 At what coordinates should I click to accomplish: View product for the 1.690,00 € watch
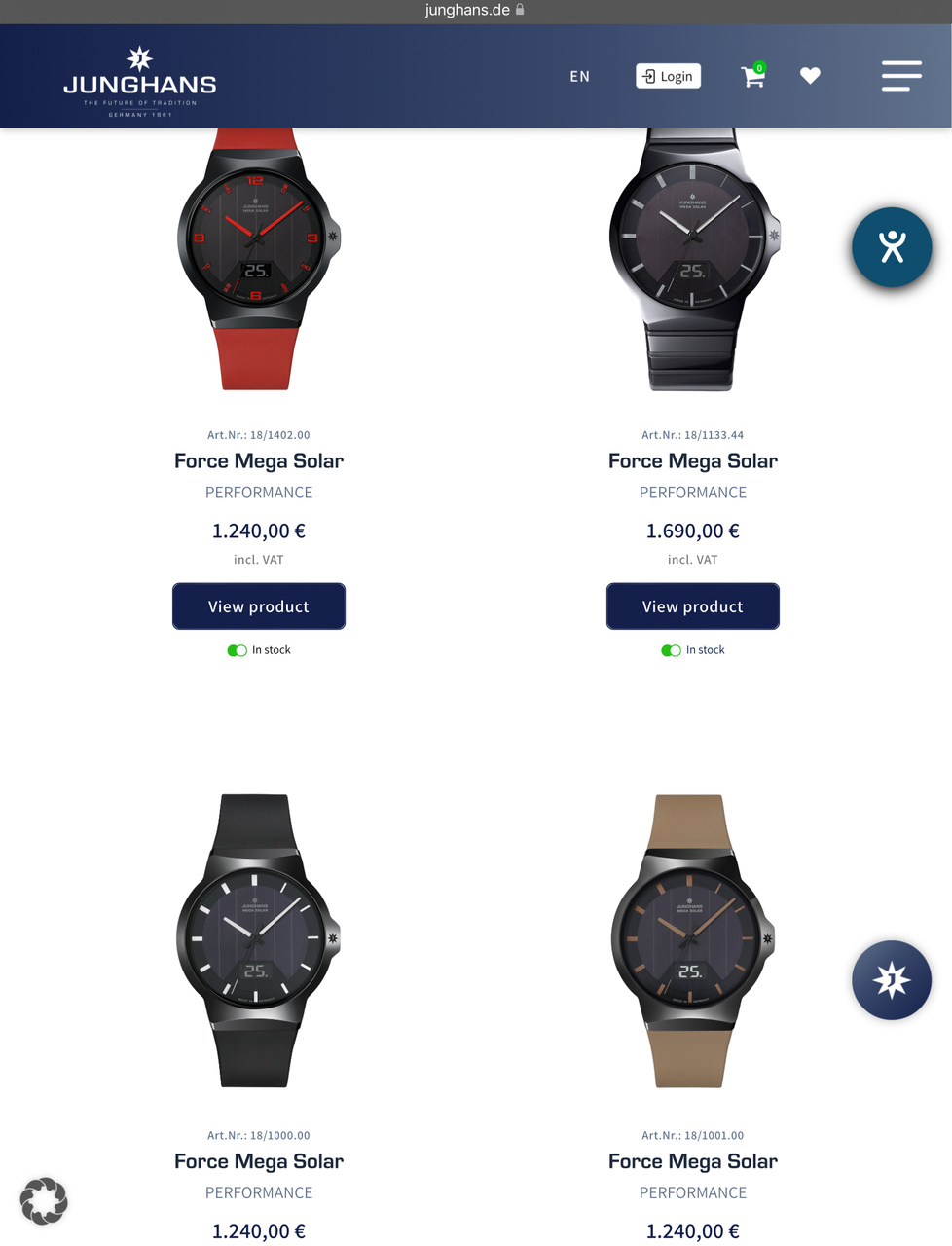(x=693, y=606)
